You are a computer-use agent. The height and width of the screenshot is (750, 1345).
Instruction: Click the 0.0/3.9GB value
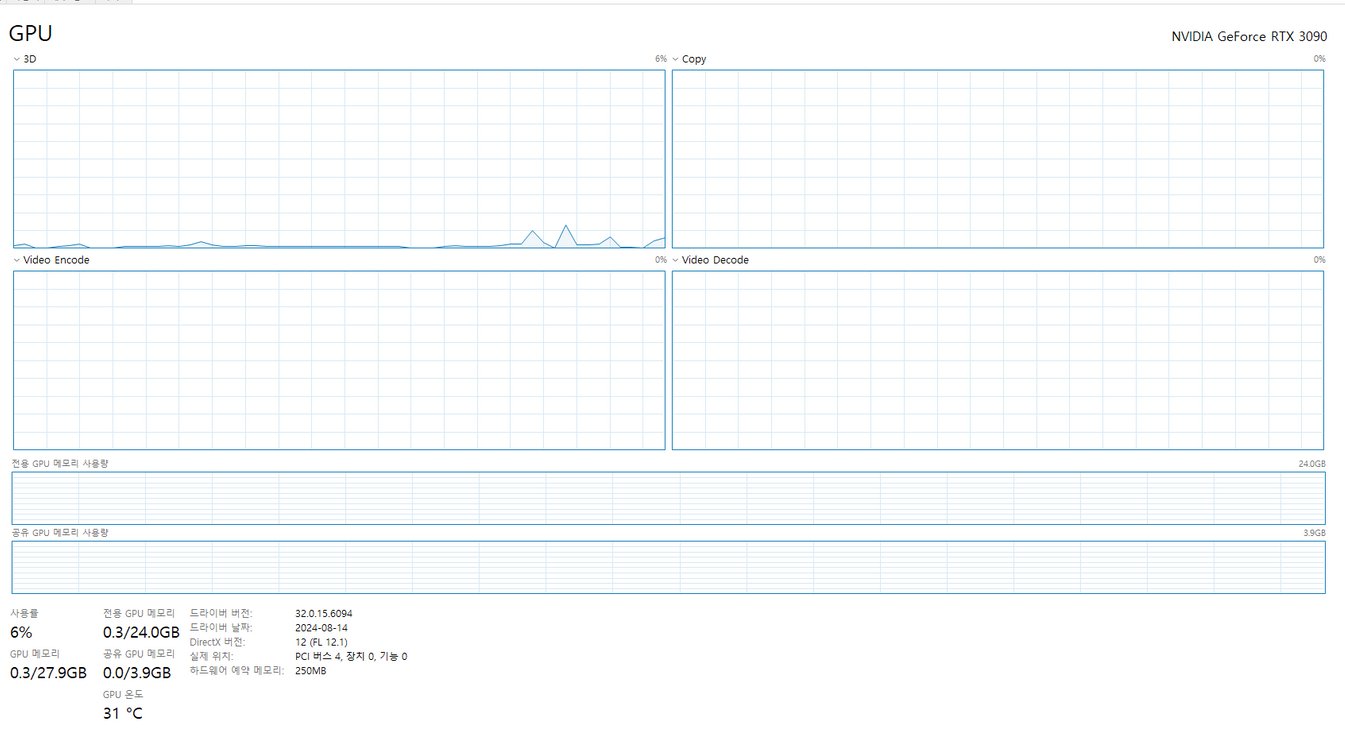138,673
